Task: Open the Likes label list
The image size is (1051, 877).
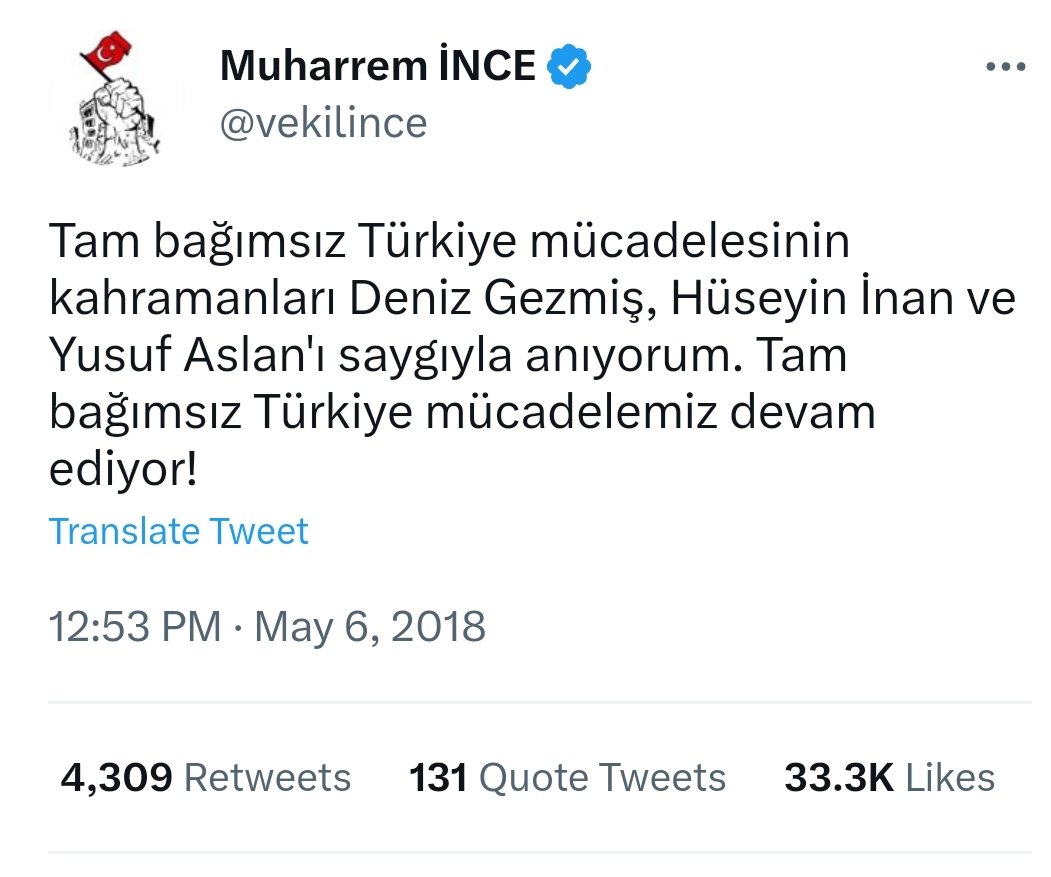Action: [951, 777]
